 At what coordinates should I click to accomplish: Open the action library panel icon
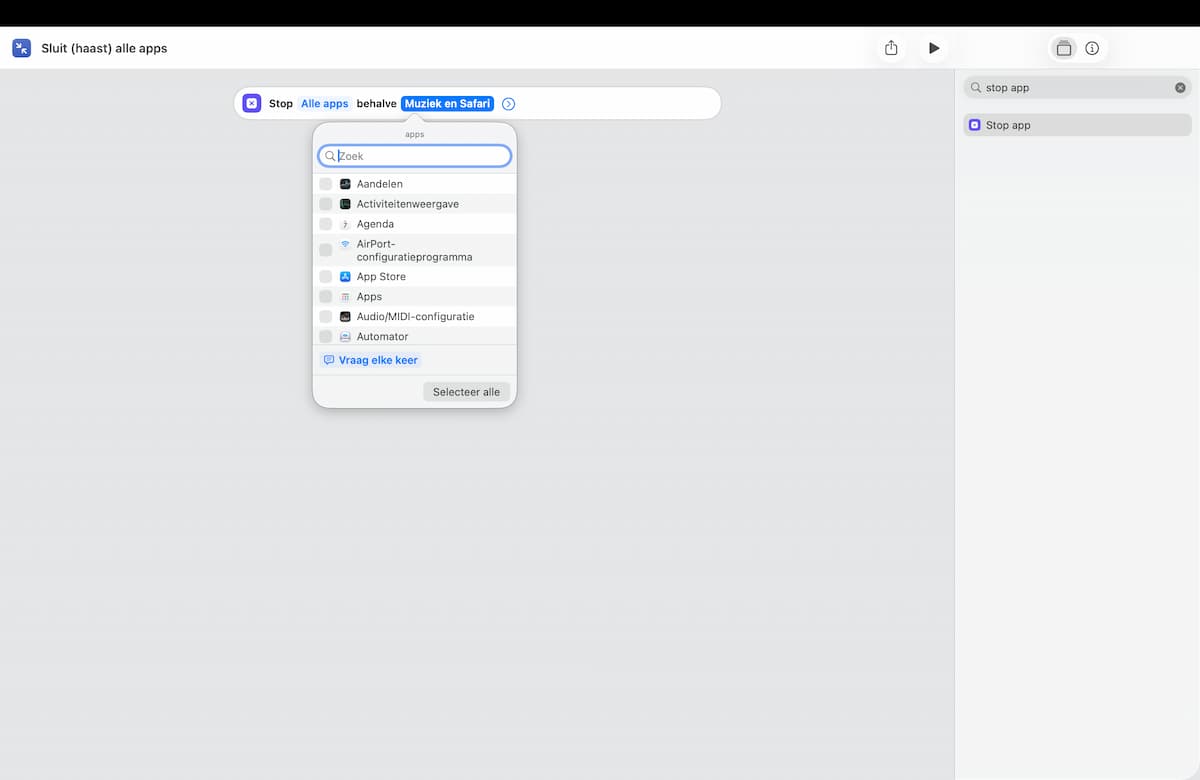click(1064, 48)
